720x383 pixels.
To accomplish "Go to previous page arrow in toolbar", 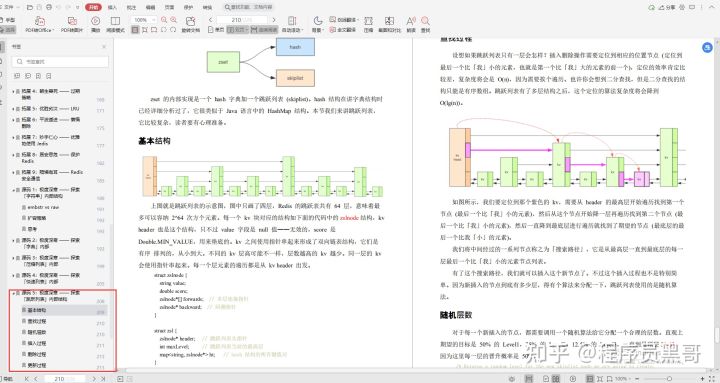I will pos(210,20).
